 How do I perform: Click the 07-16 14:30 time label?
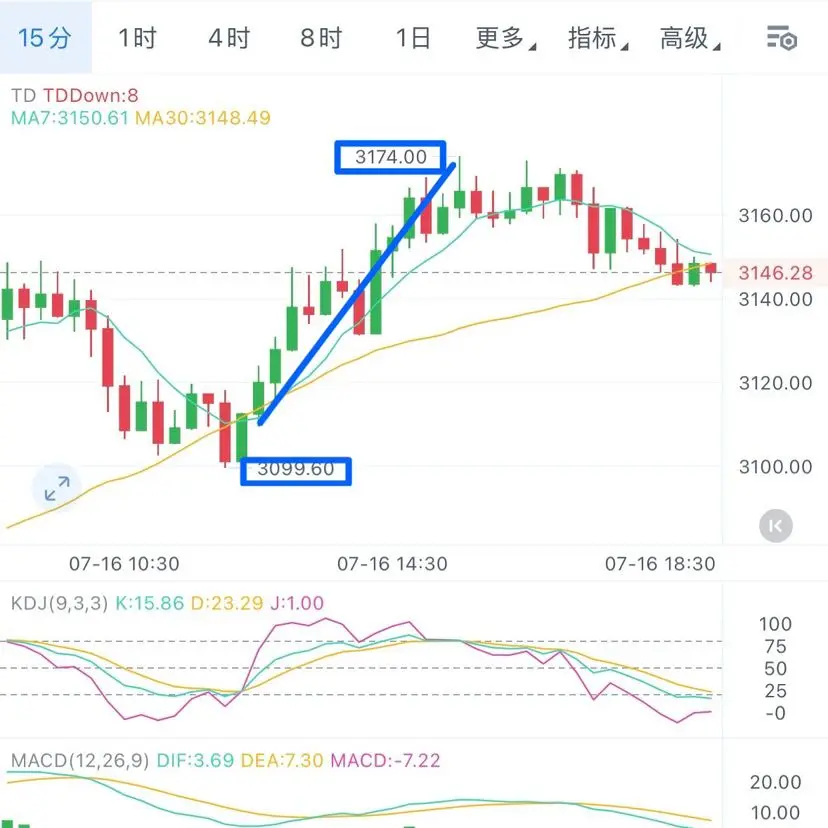click(392, 563)
